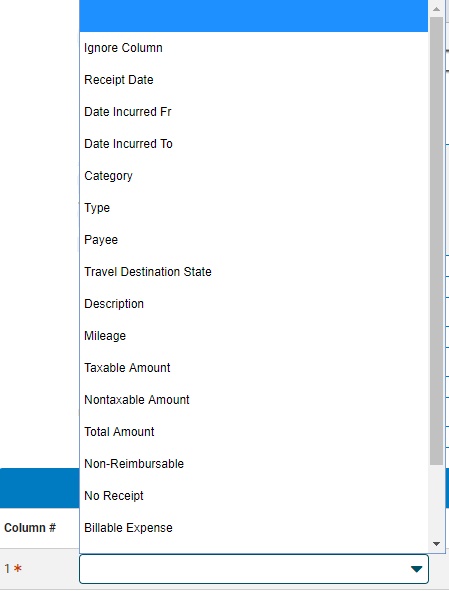Select the Description option
The height and width of the screenshot is (591, 449).
pyautogui.click(x=254, y=304)
